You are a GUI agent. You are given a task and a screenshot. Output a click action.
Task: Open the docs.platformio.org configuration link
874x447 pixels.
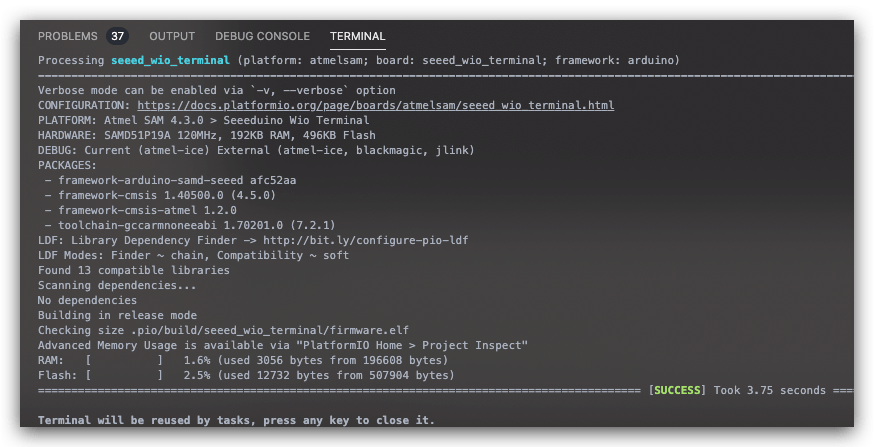(376, 105)
